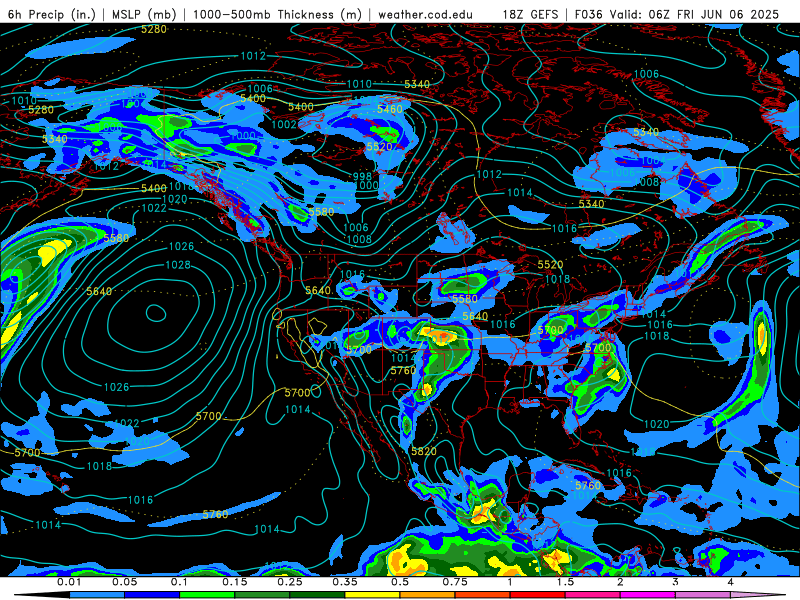The height and width of the screenshot is (600, 800).
Task: Click the '4' colorbar tick label
Action: click(731, 582)
